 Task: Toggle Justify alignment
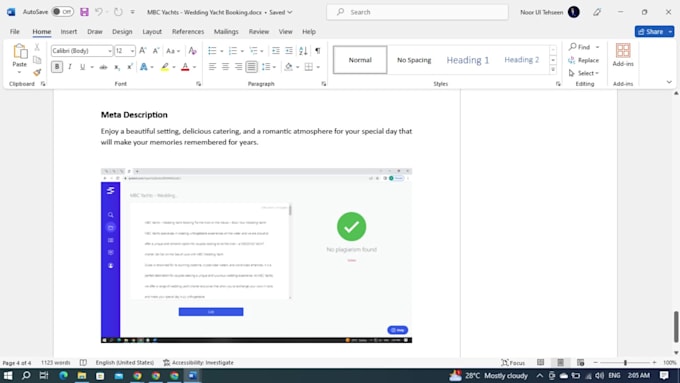tap(252, 67)
